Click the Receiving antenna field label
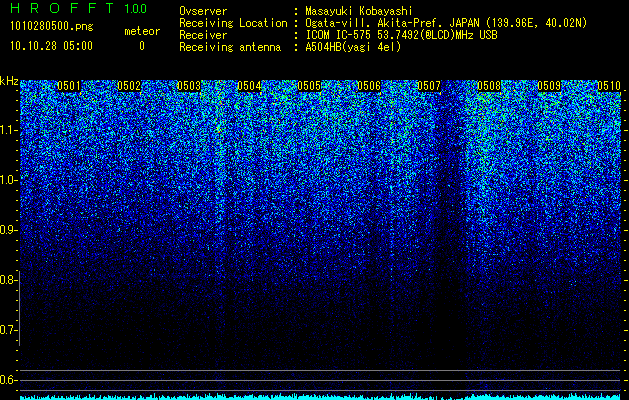The image size is (629, 400). (230, 47)
